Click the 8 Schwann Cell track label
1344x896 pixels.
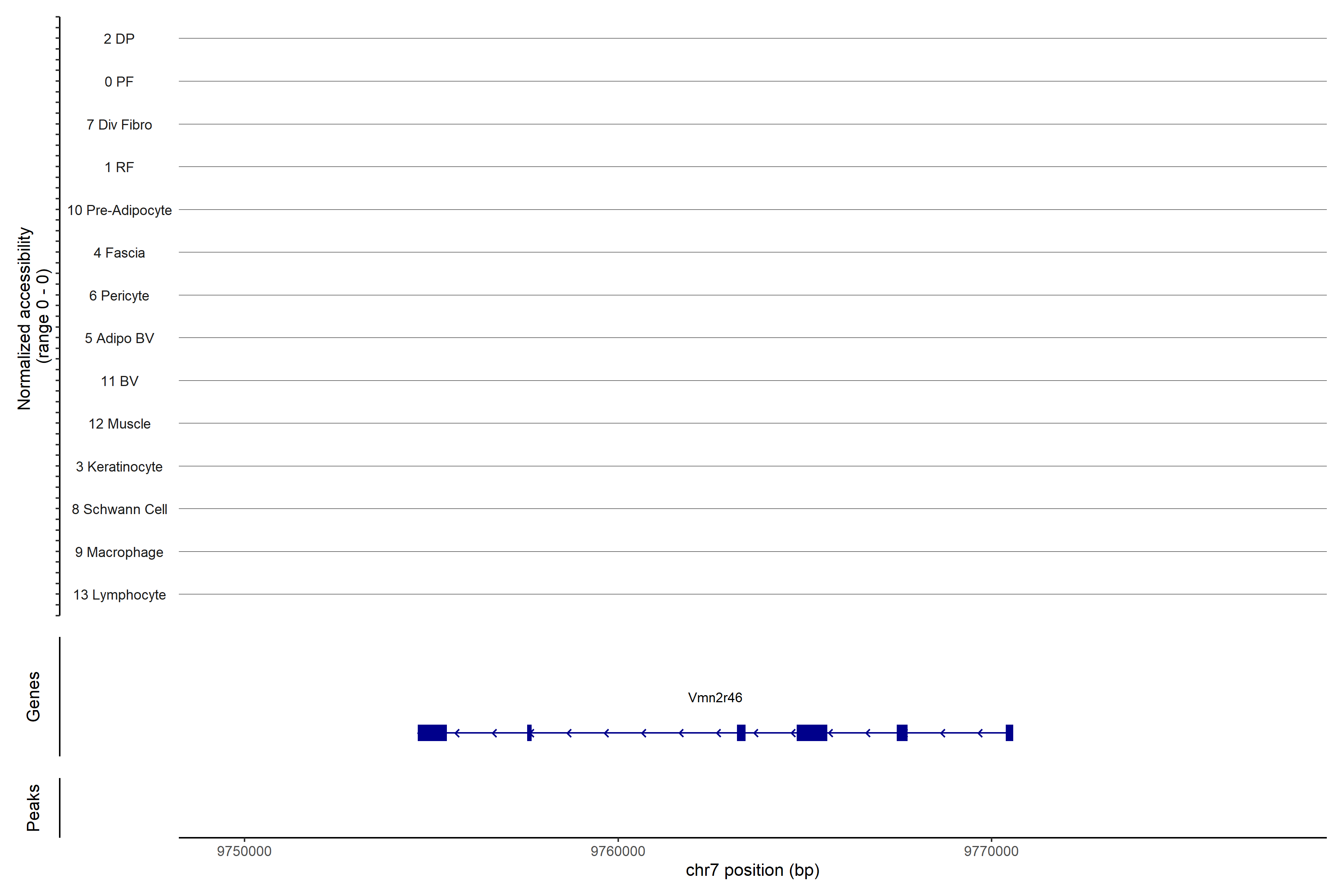[x=119, y=509]
